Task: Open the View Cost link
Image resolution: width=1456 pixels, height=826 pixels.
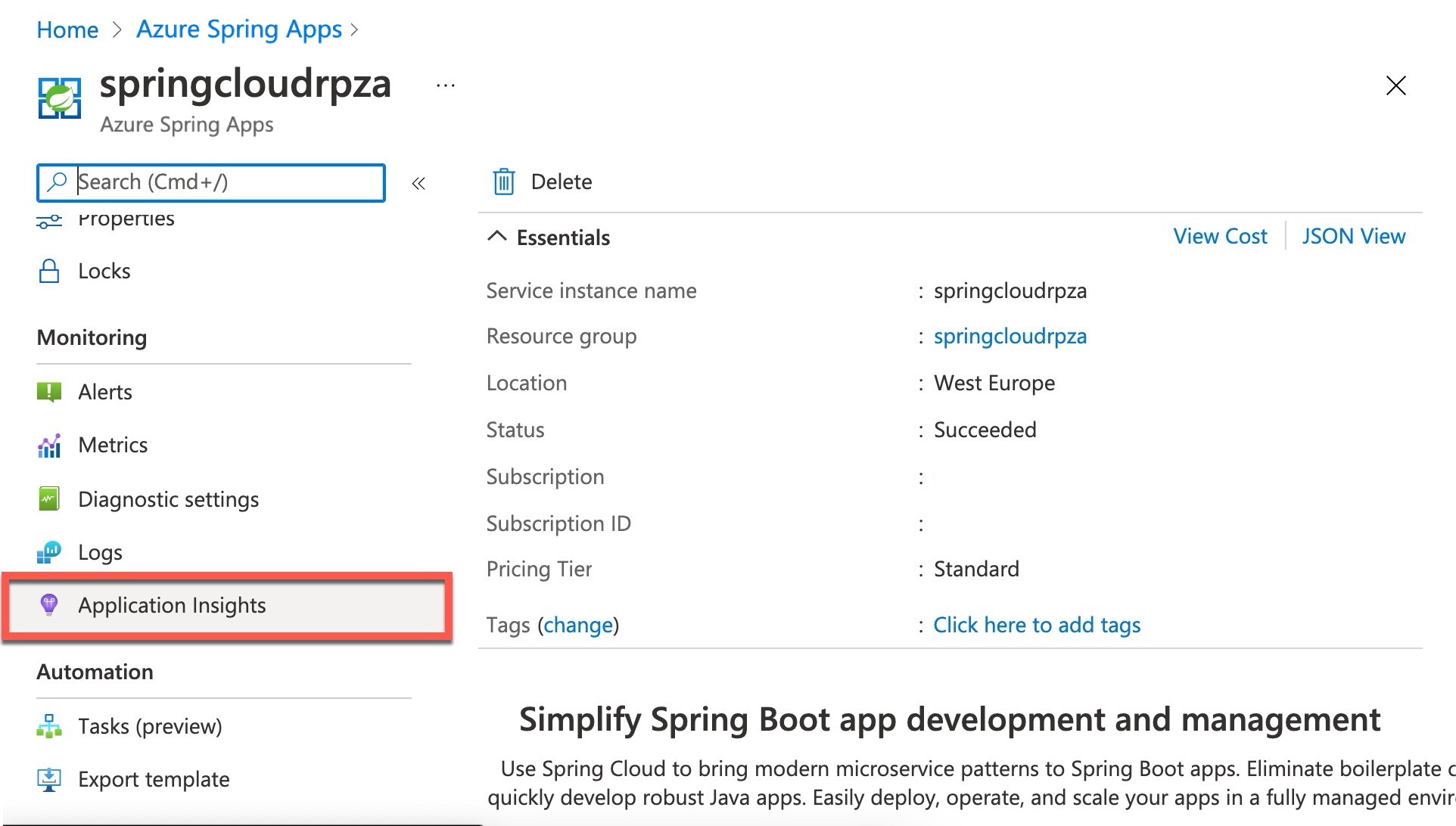Action: (1220, 237)
